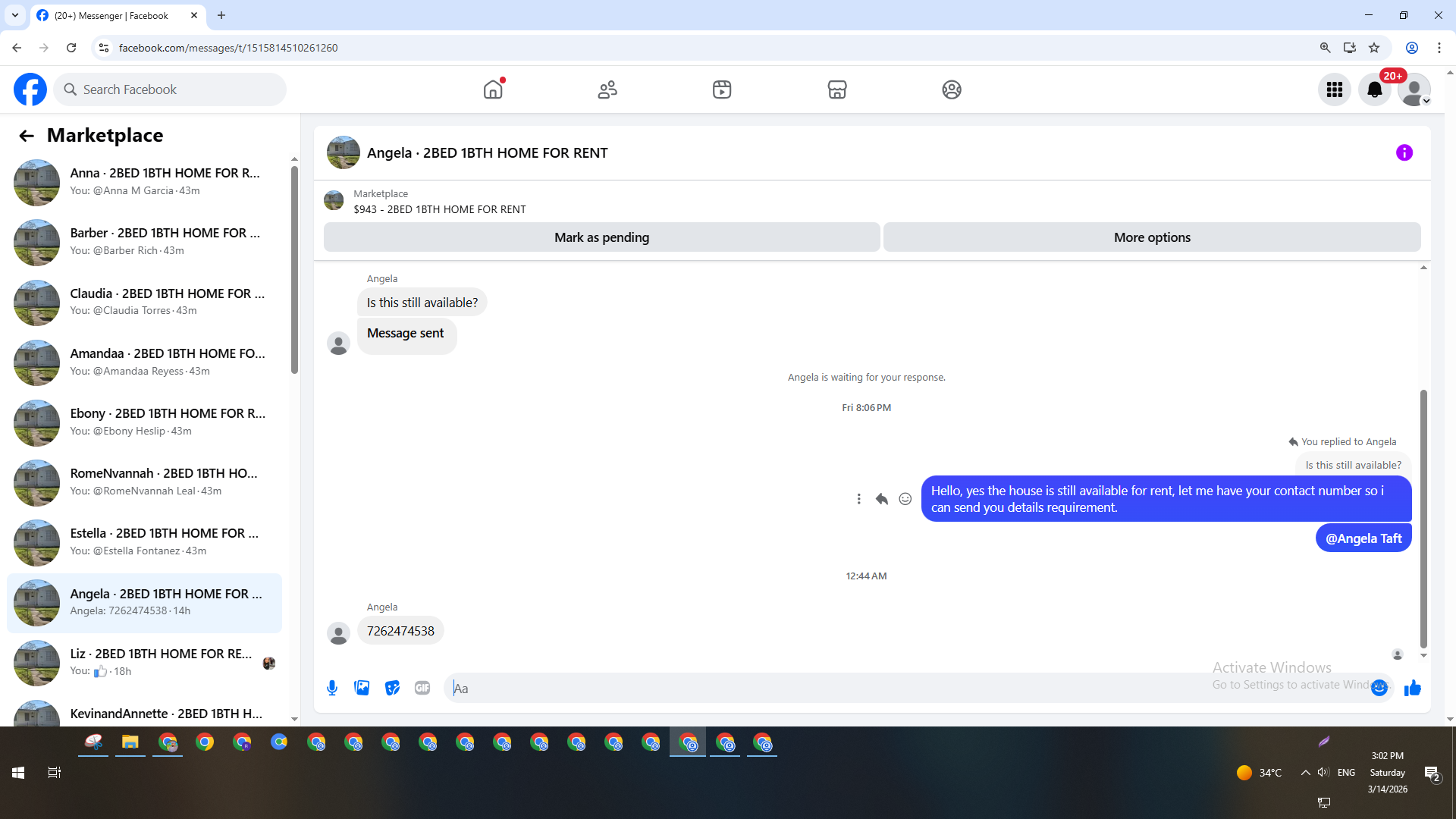Image resolution: width=1456 pixels, height=819 pixels.
Task: Open Chrome tab search dropdown
Action: coord(15,15)
